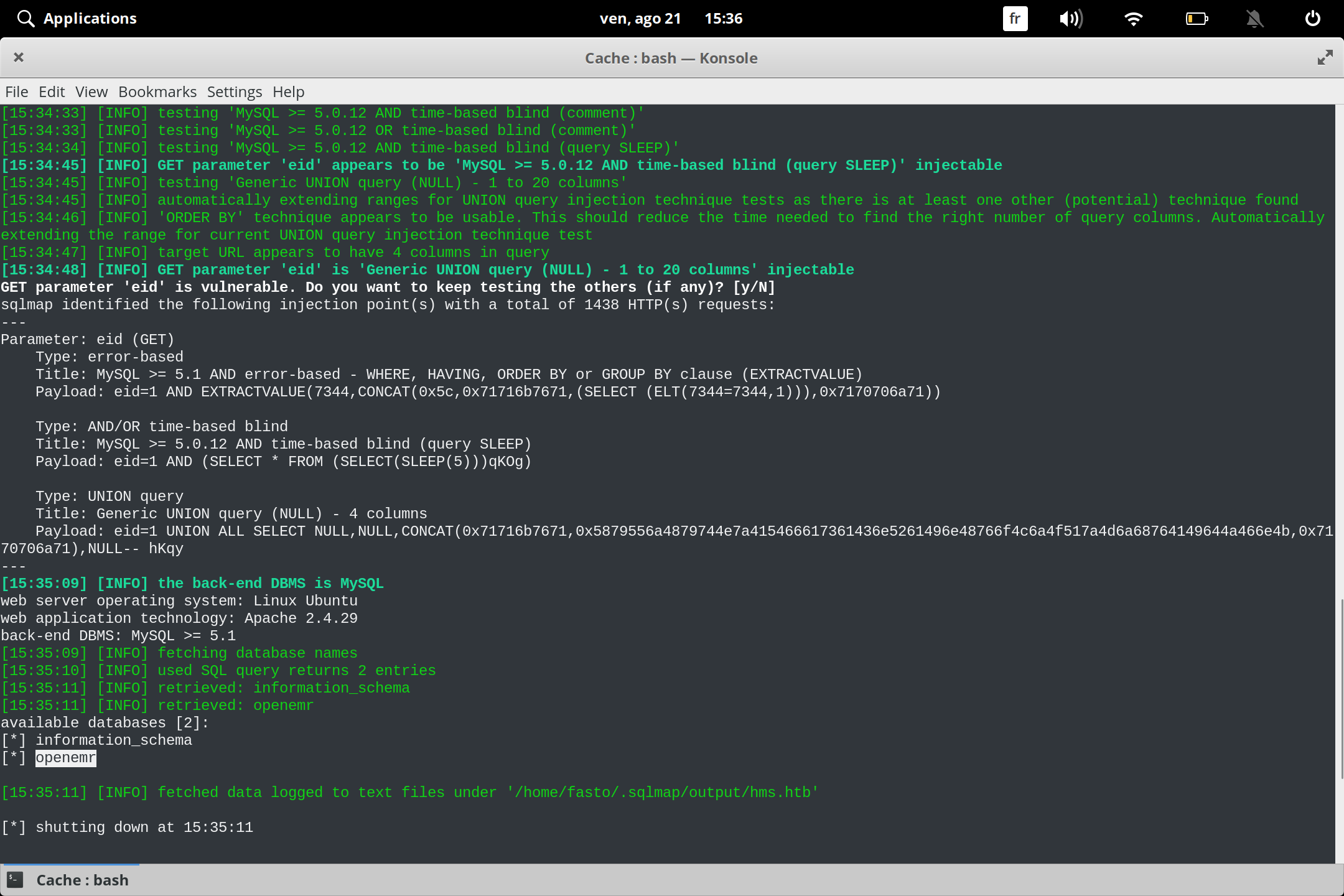This screenshot has height=896, width=1344.
Task: Open the Applications menu
Action: tap(90, 18)
